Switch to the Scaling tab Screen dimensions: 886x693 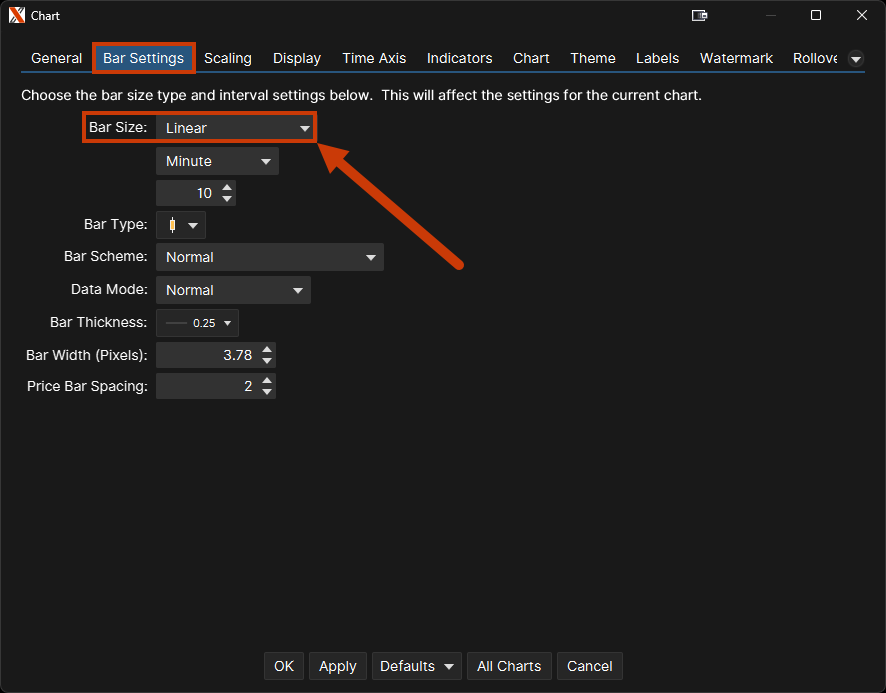[228, 58]
